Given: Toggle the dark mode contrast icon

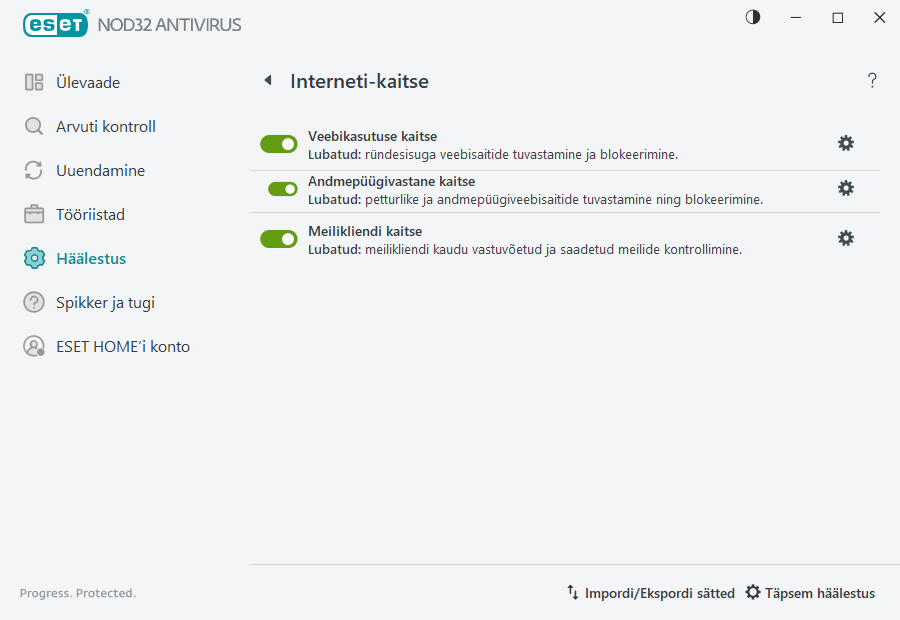Looking at the screenshot, I should click(x=752, y=17).
